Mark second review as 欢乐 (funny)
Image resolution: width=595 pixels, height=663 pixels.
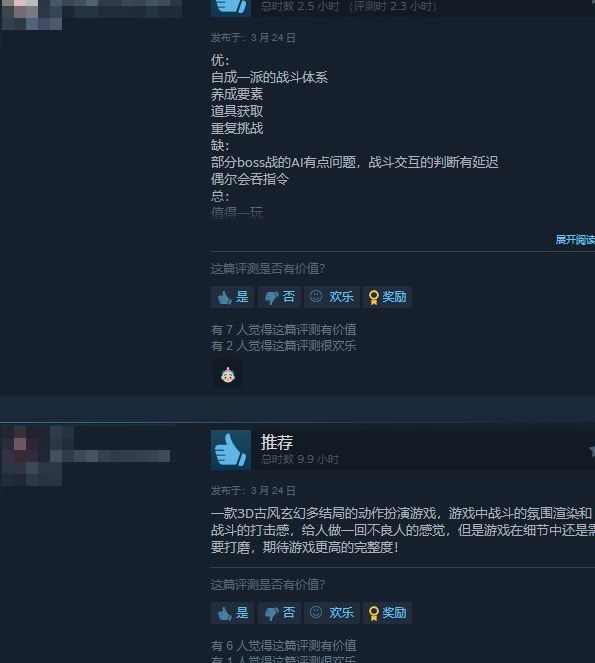(x=332, y=613)
